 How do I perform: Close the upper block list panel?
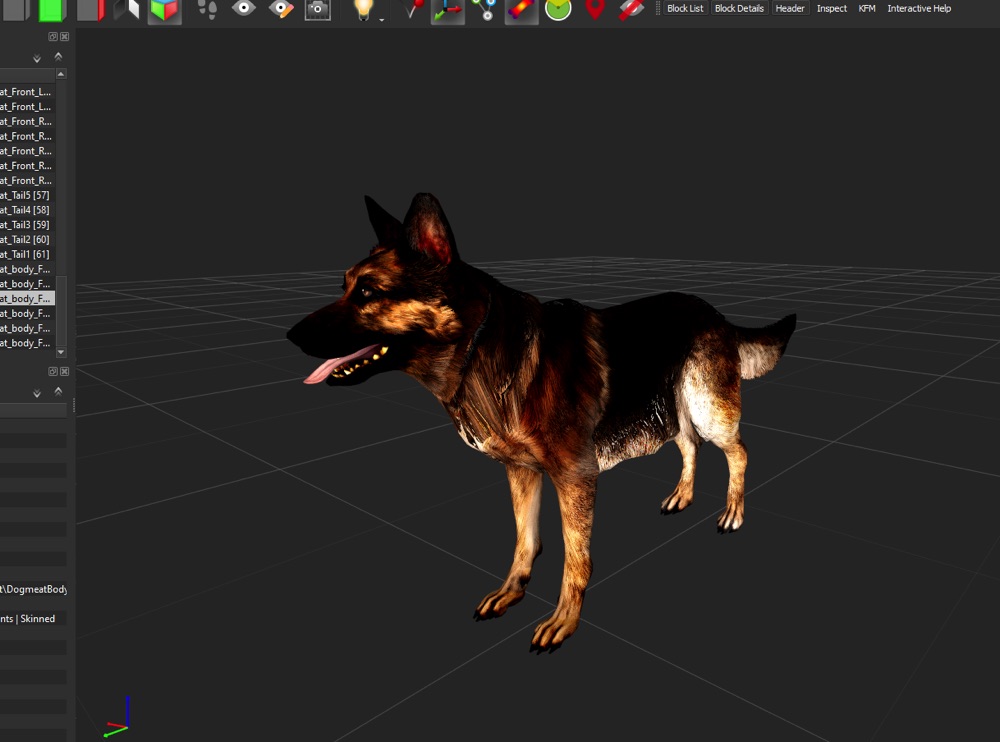tap(64, 37)
